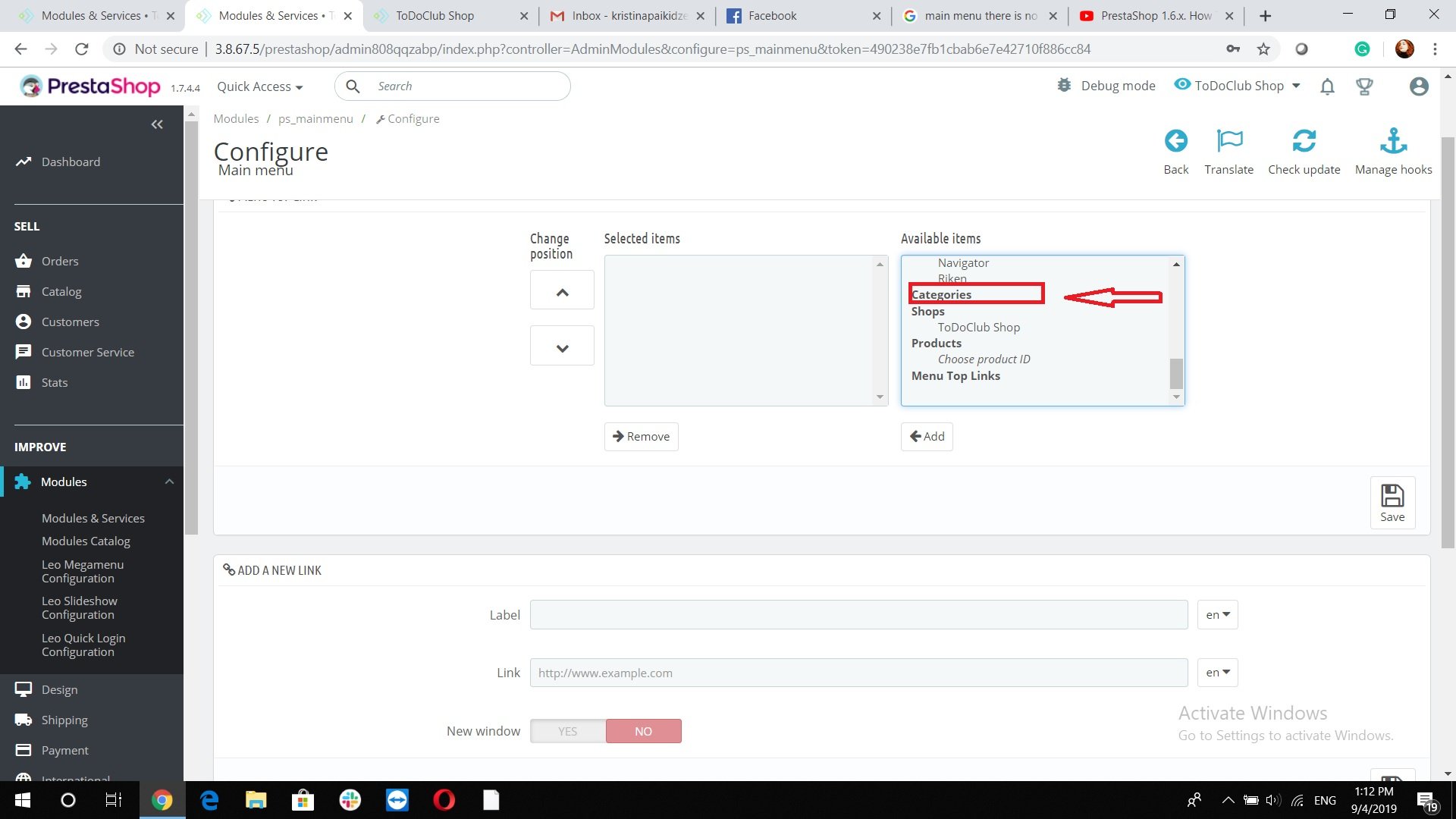This screenshot has height=819, width=1456.
Task: Click the Back arrow icon
Action: coord(1175,142)
